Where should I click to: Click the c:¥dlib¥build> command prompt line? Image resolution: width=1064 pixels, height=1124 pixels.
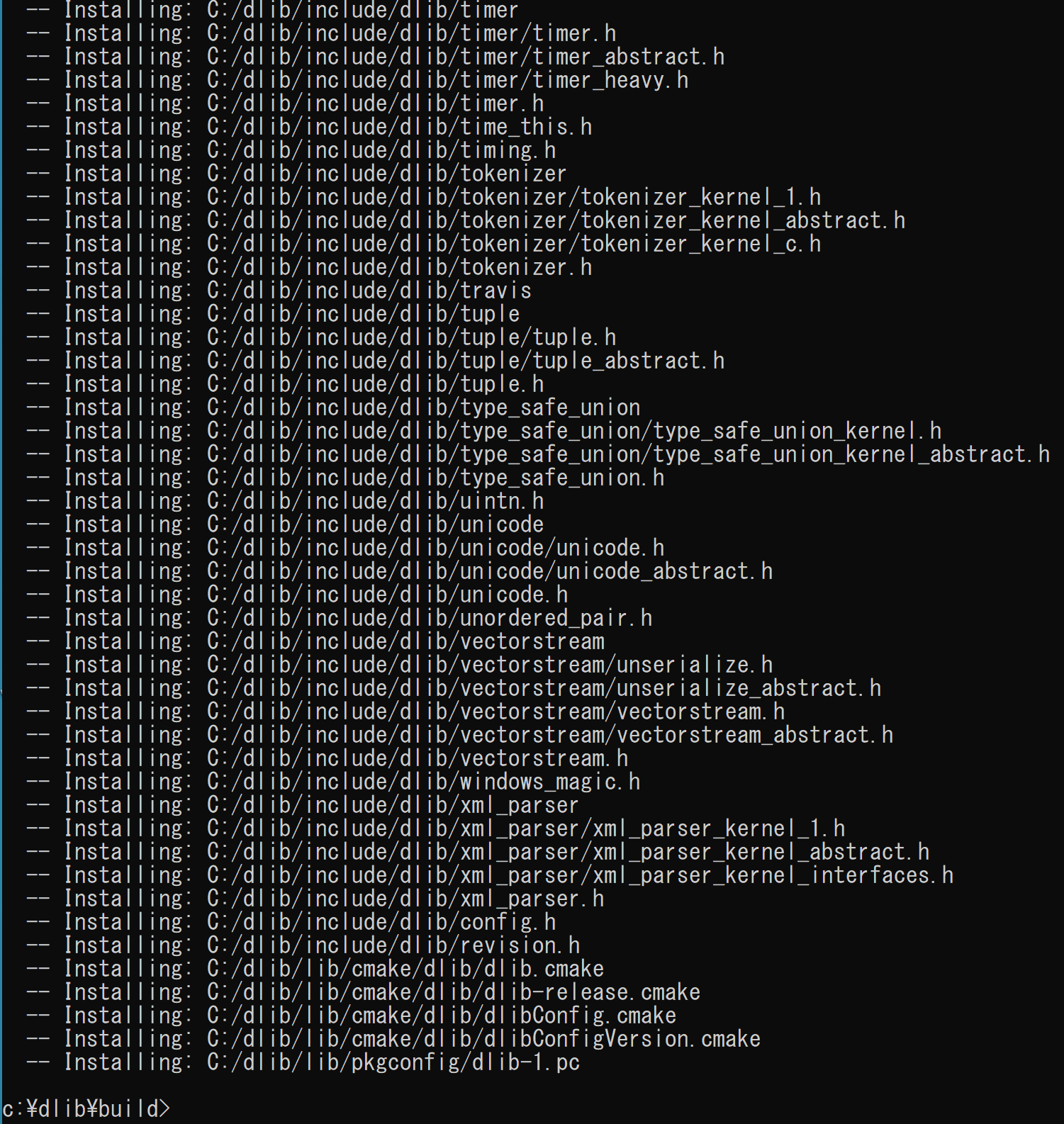[x=86, y=1108]
